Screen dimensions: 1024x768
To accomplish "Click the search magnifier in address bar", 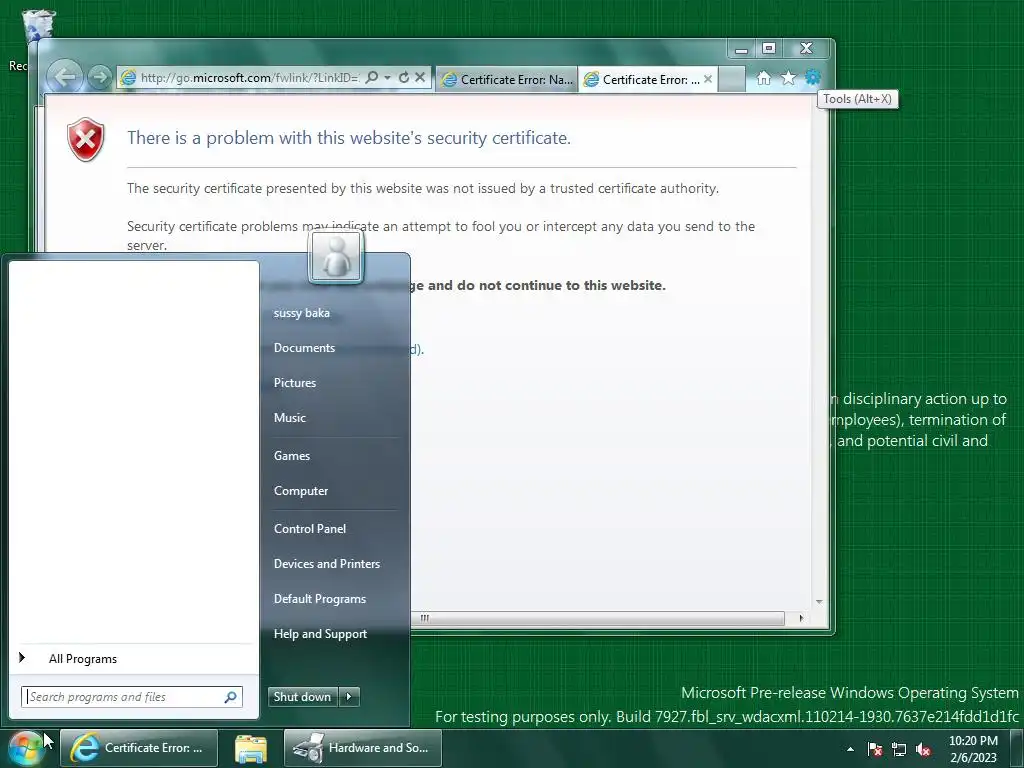I will [x=372, y=77].
